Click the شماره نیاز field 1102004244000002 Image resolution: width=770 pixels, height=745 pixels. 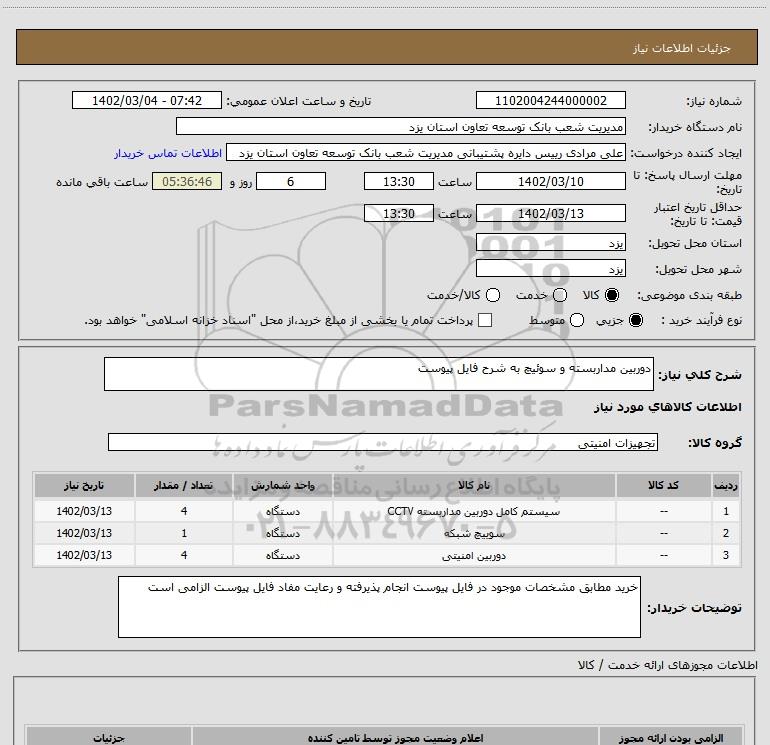[550, 101]
